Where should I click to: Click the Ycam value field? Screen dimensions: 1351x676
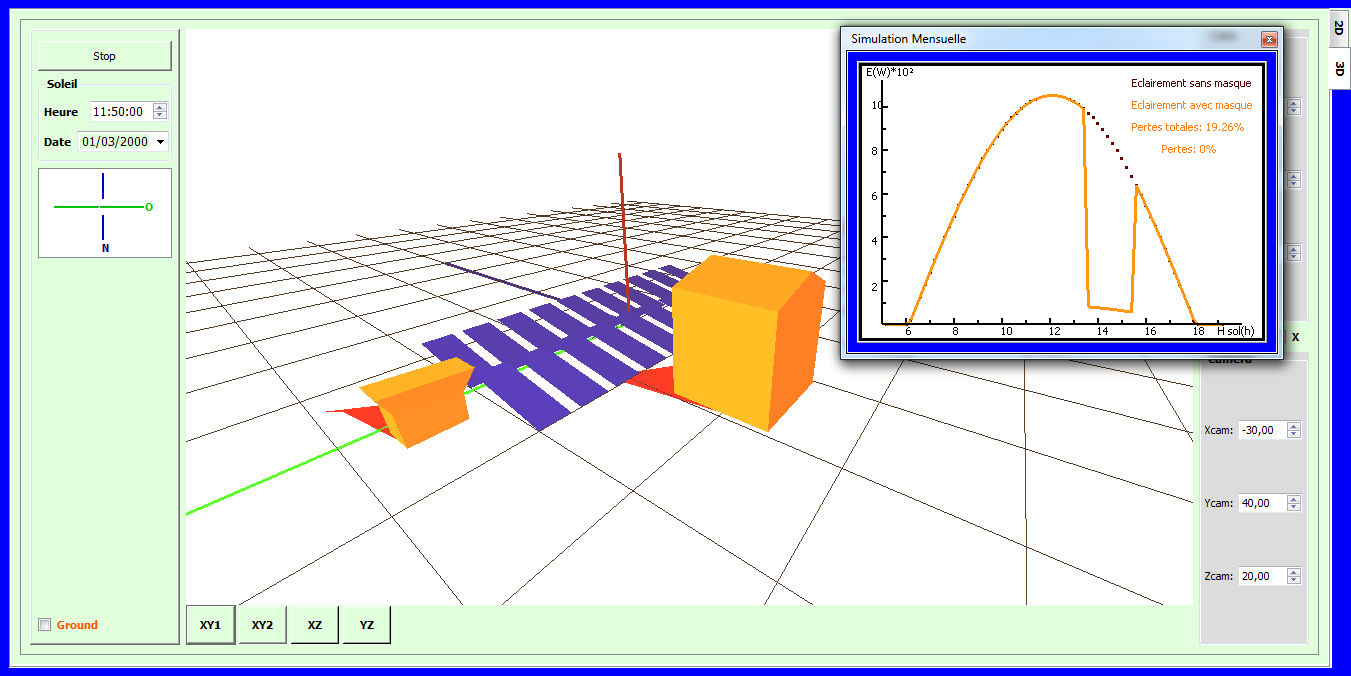pos(1262,503)
